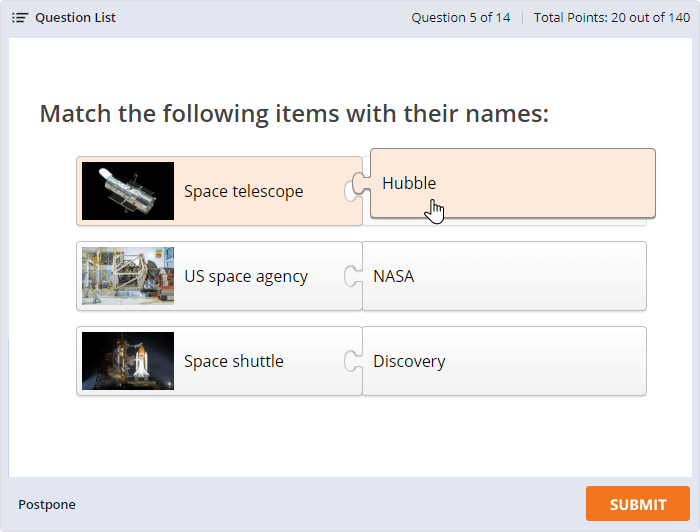Click the Total Points indicator

[x=611, y=18]
